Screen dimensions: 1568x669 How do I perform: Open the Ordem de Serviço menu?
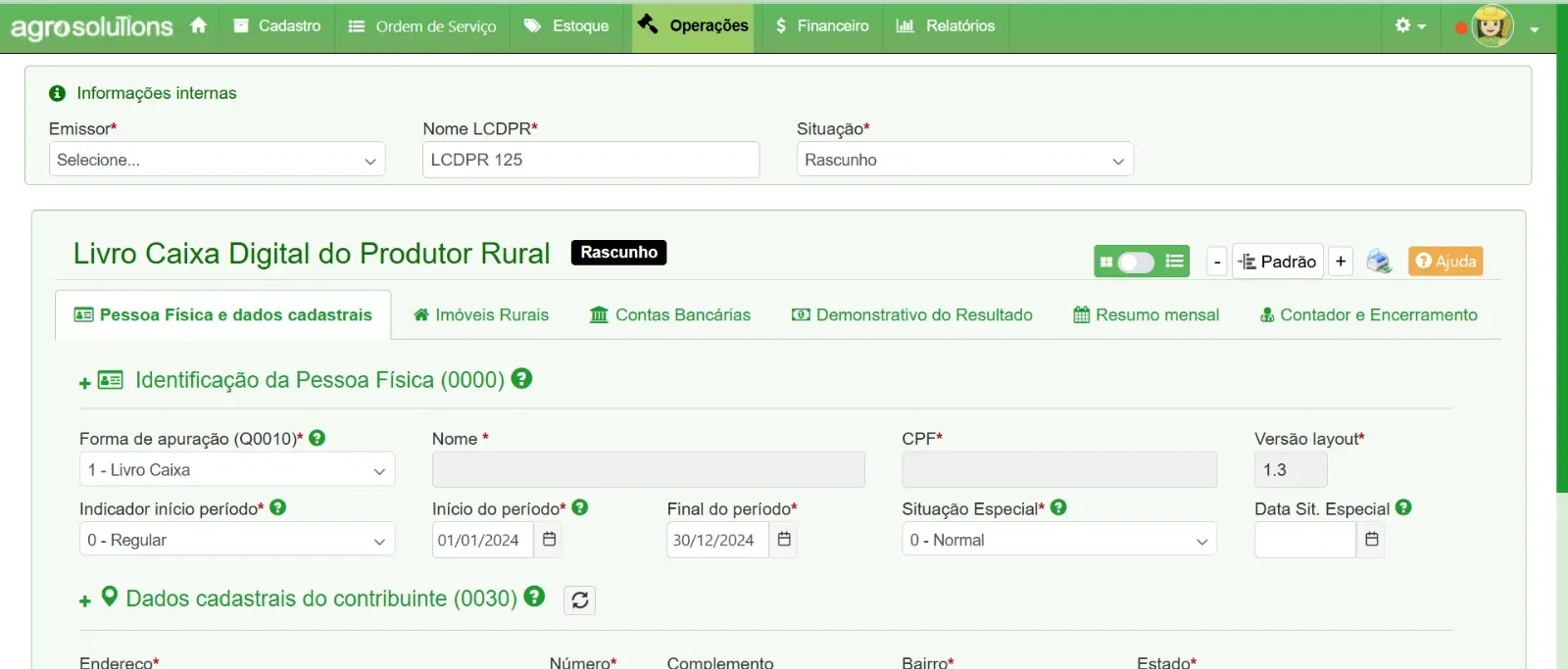[x=422, y=26]
